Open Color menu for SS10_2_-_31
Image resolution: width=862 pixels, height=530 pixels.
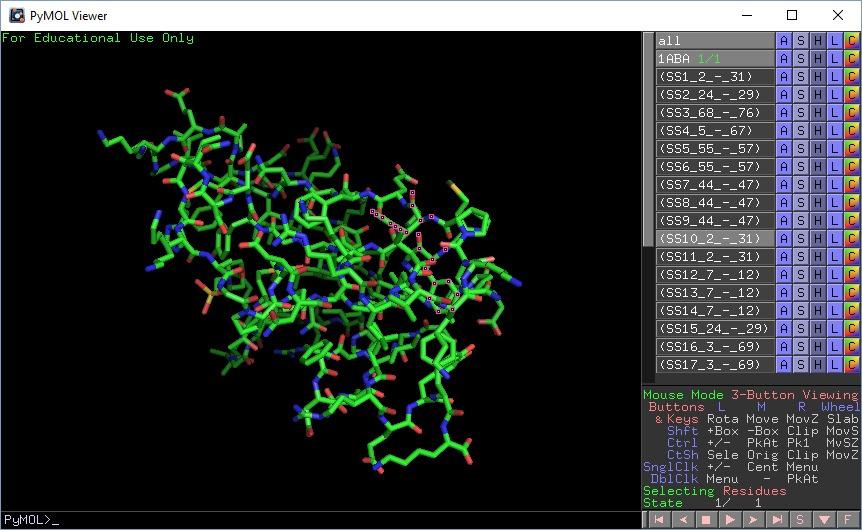[x=852, y=239]
